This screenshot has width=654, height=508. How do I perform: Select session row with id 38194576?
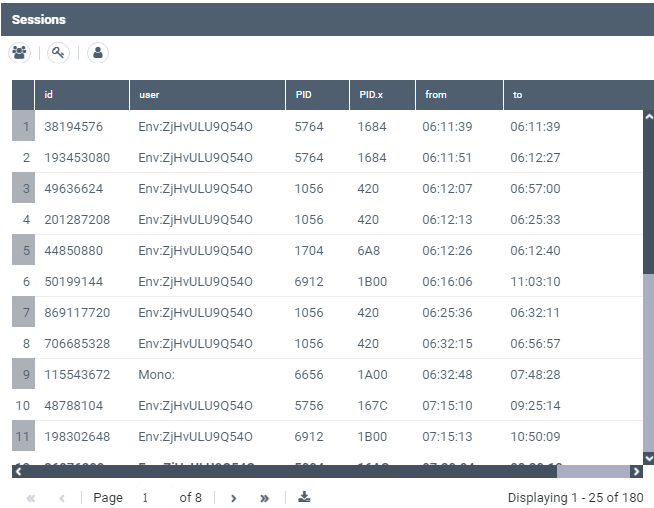[x=74, y=127]
